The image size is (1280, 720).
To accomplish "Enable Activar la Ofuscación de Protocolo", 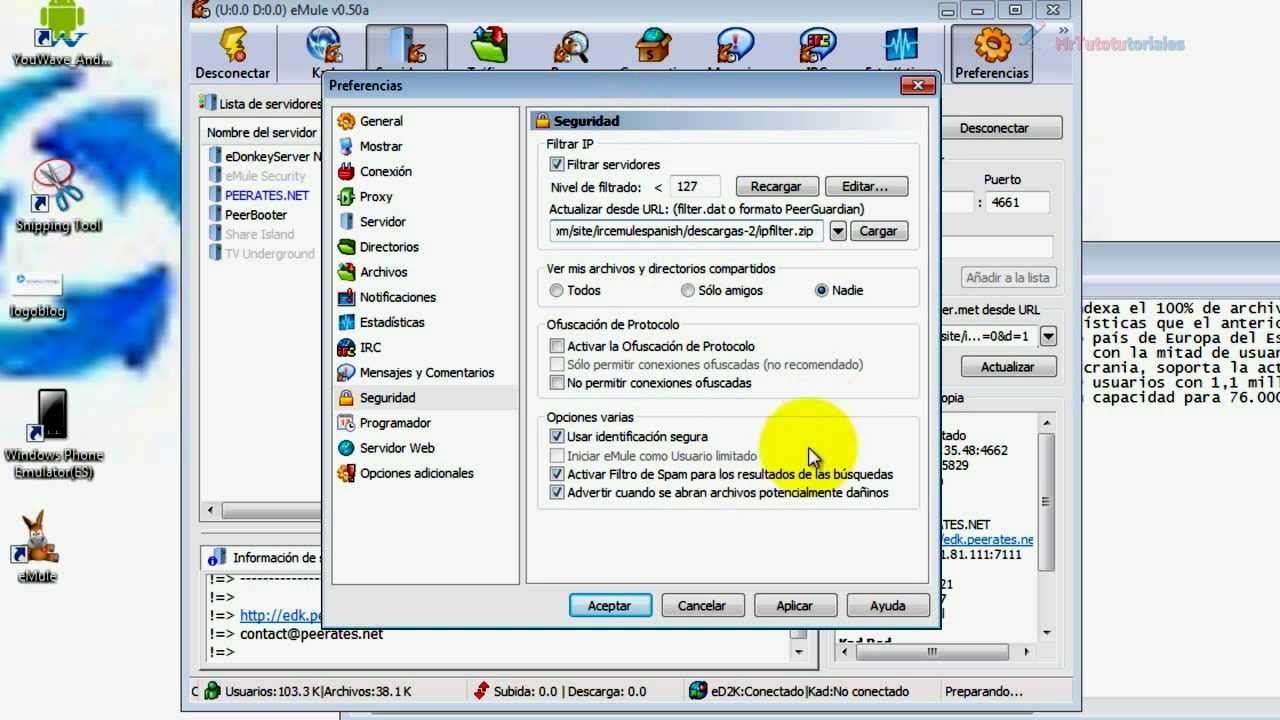I will [557, 346].
